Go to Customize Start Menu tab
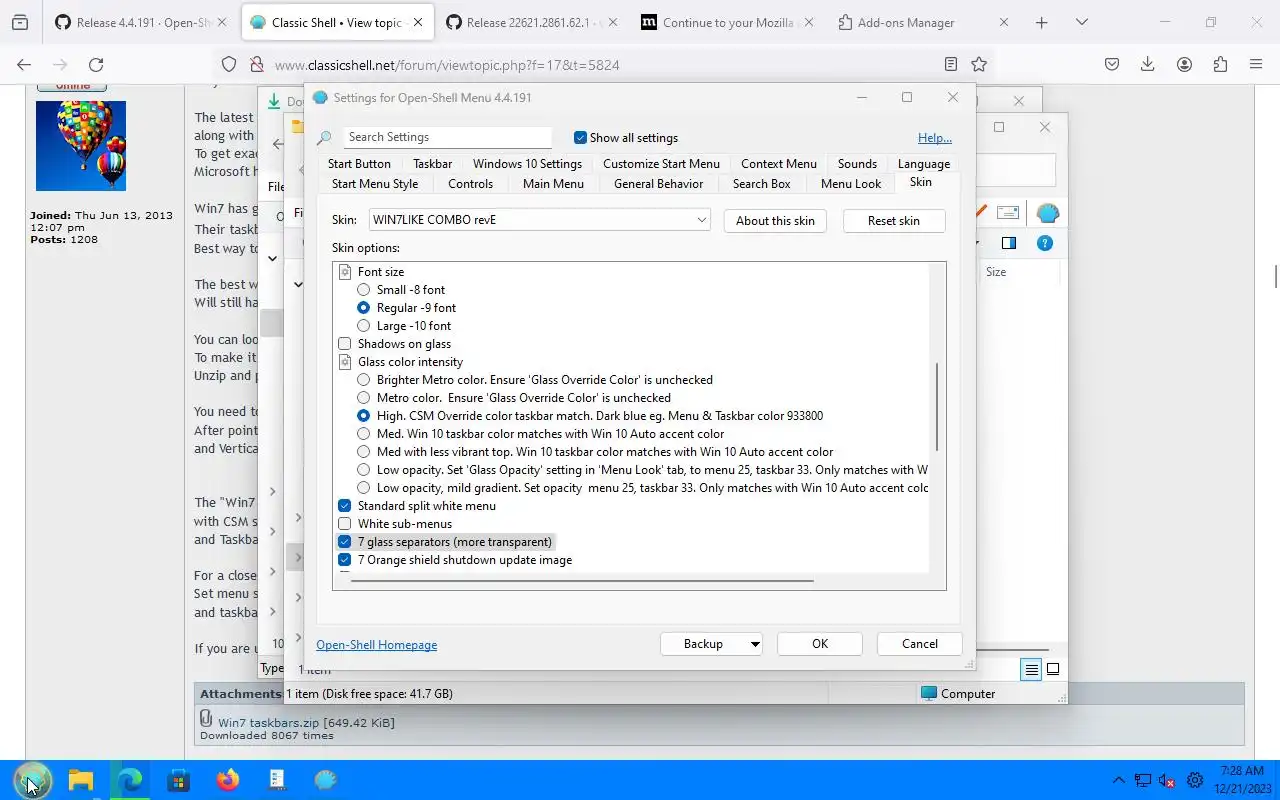The height and width of the screenshot is (800, 1280). (661, 164)
